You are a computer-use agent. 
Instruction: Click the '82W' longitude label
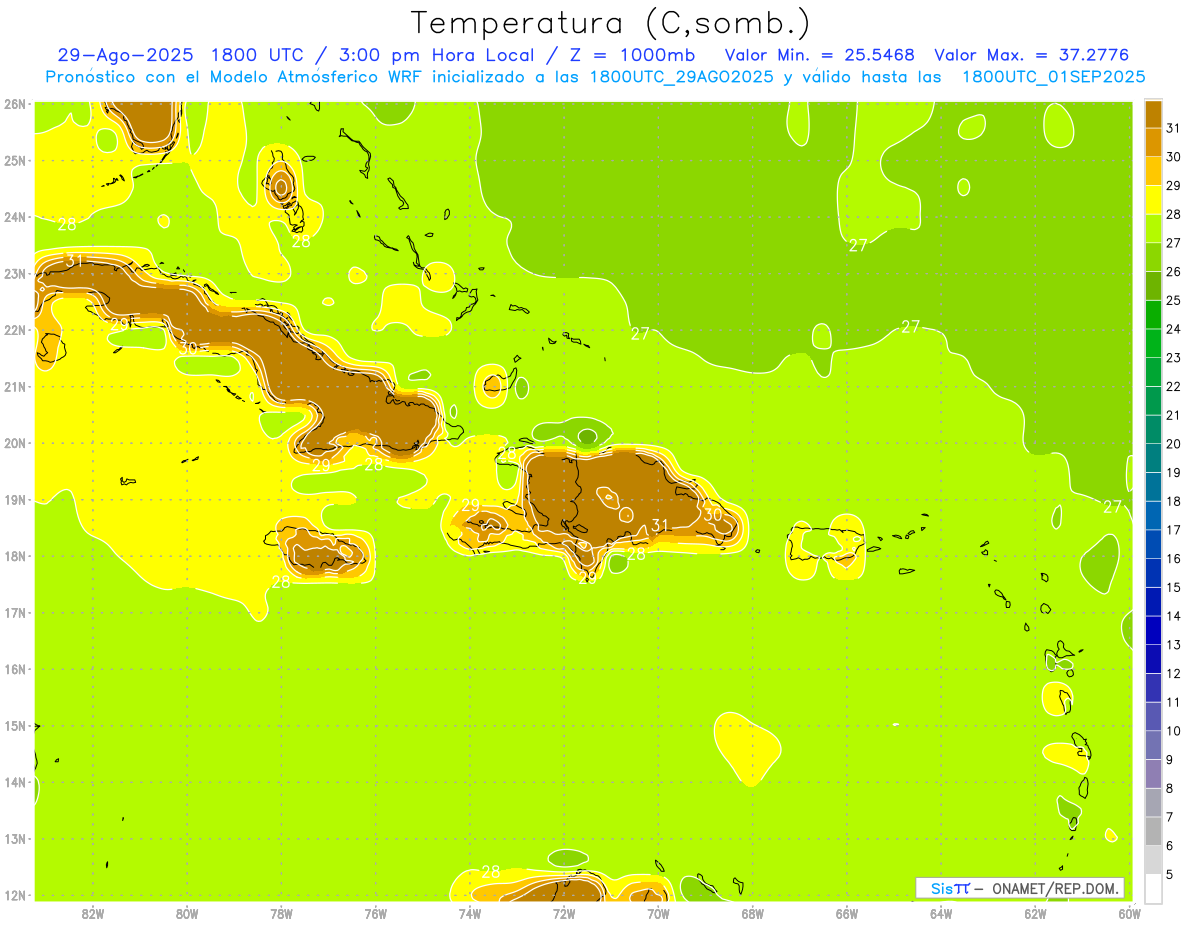(93, 913)
